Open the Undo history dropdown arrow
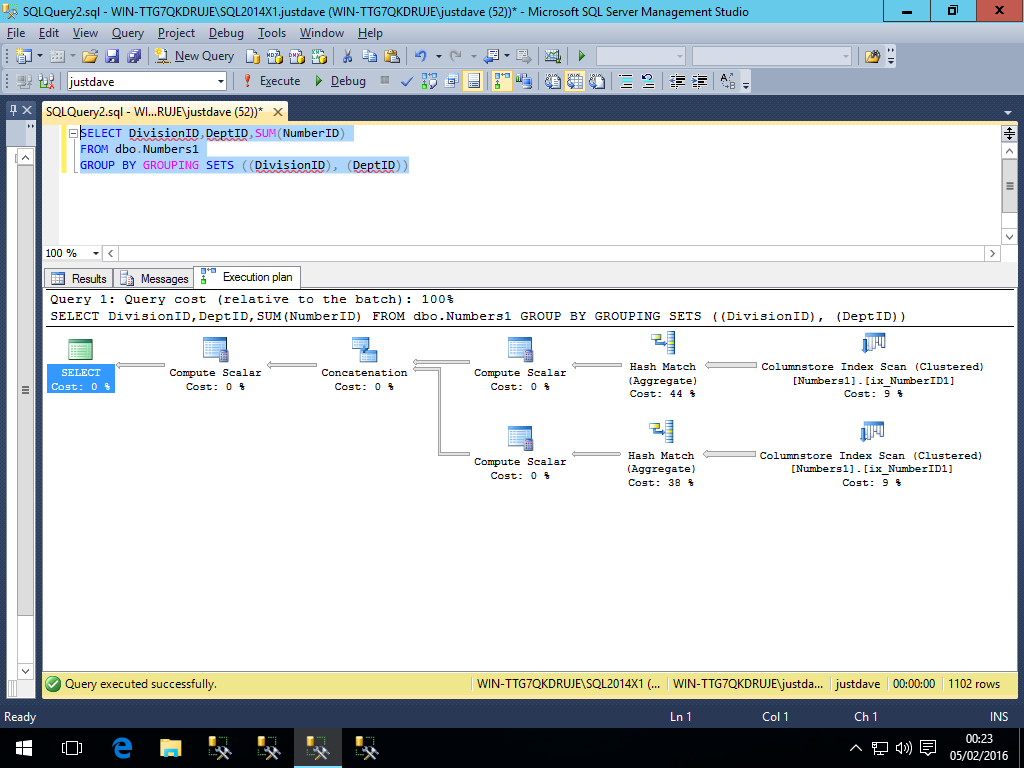This screenshot has height=768, width=1024. click(x=438, y=56)
